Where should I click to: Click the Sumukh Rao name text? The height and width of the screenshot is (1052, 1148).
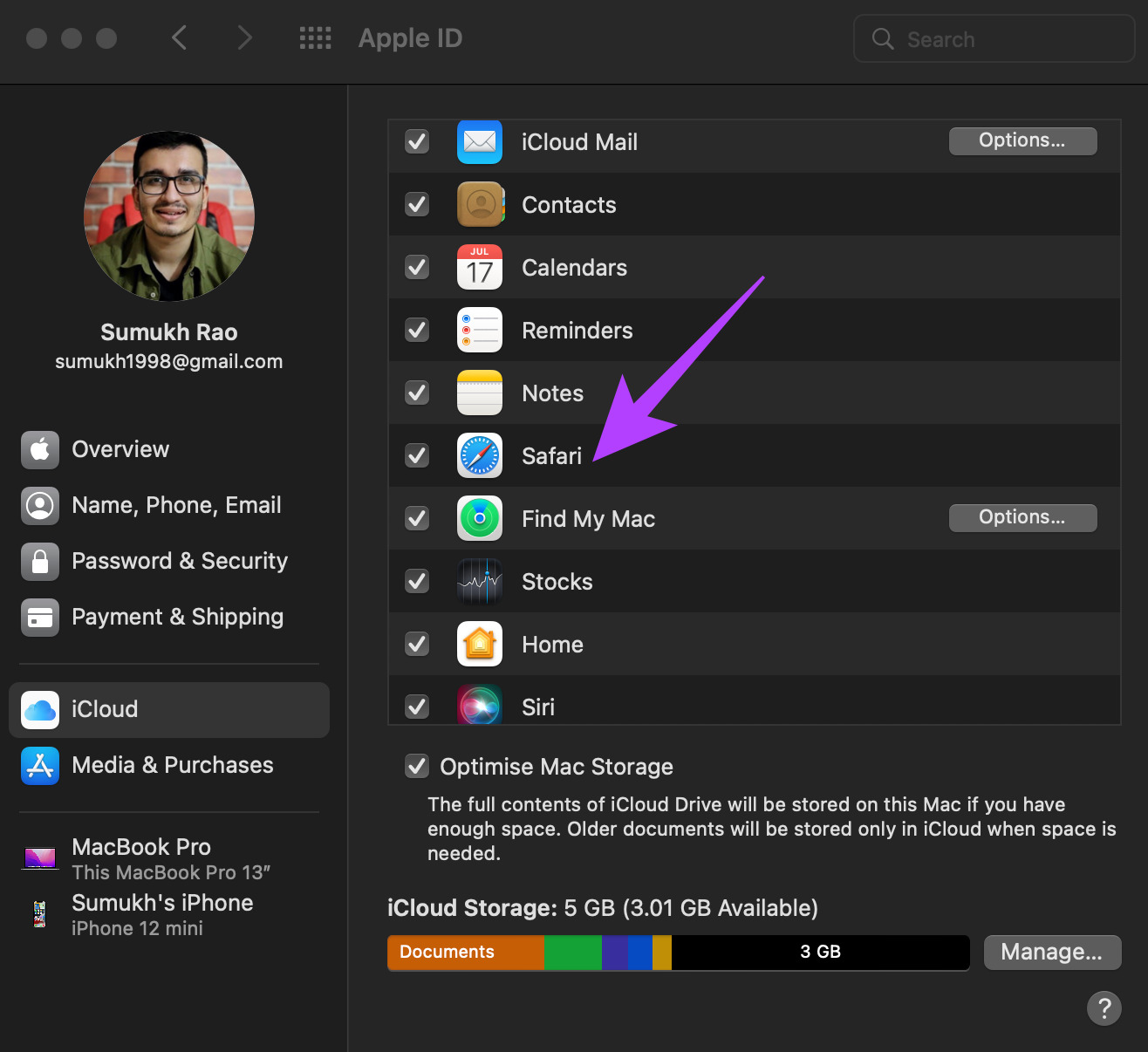[x=169, y=332]
